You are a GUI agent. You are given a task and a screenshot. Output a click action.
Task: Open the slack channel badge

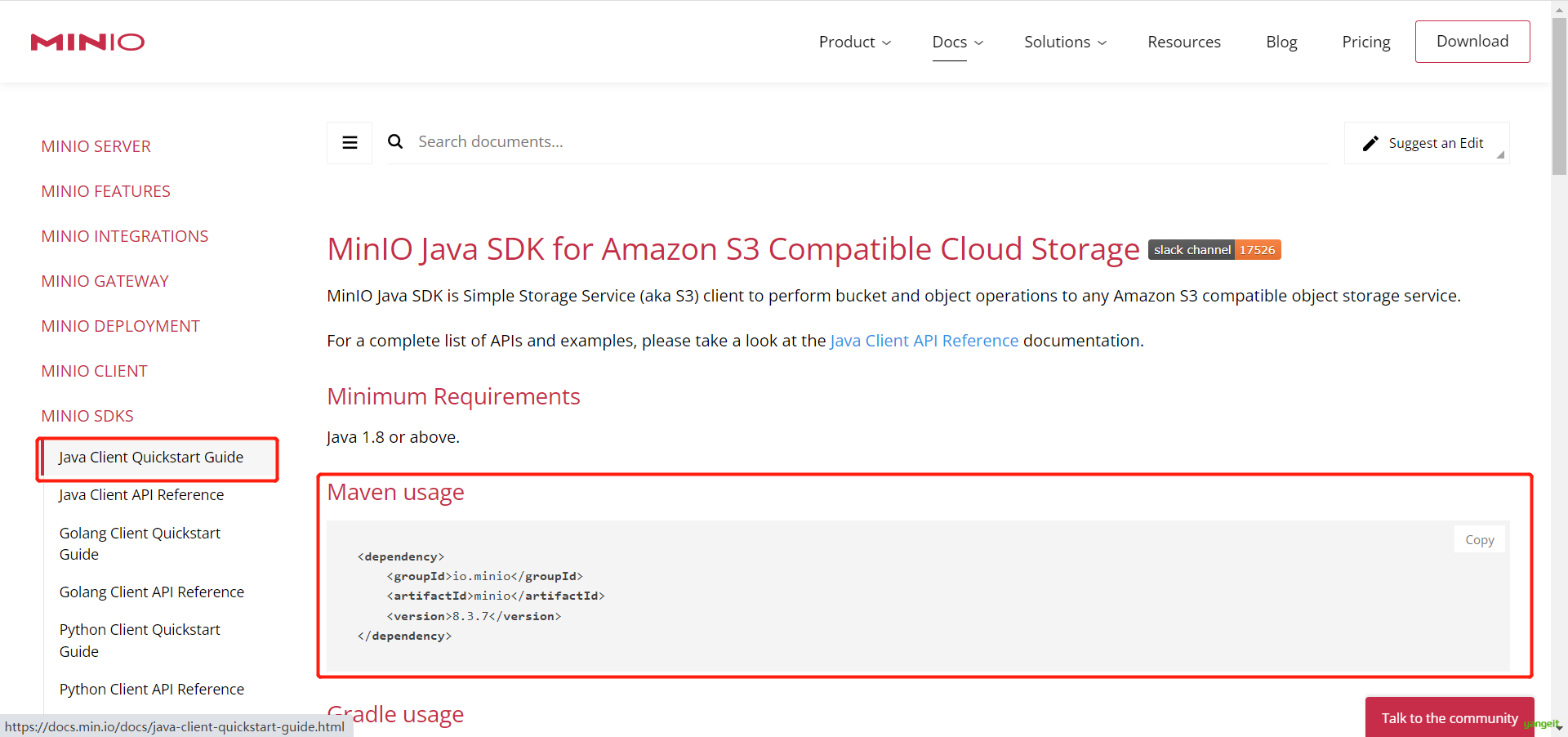coord(1214,250)
